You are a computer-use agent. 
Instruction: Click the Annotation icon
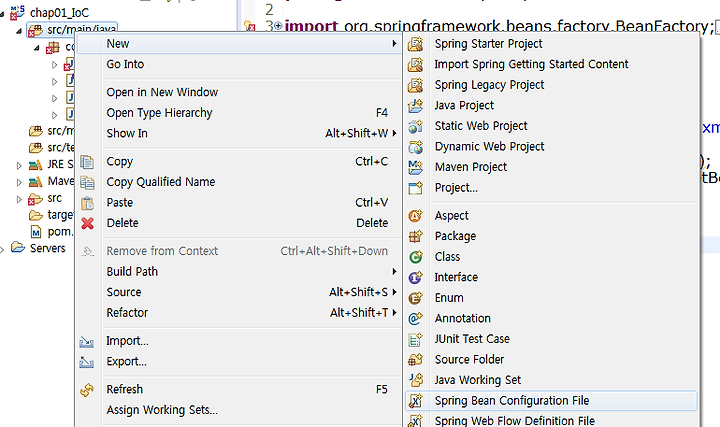click(x=416, y=319)
